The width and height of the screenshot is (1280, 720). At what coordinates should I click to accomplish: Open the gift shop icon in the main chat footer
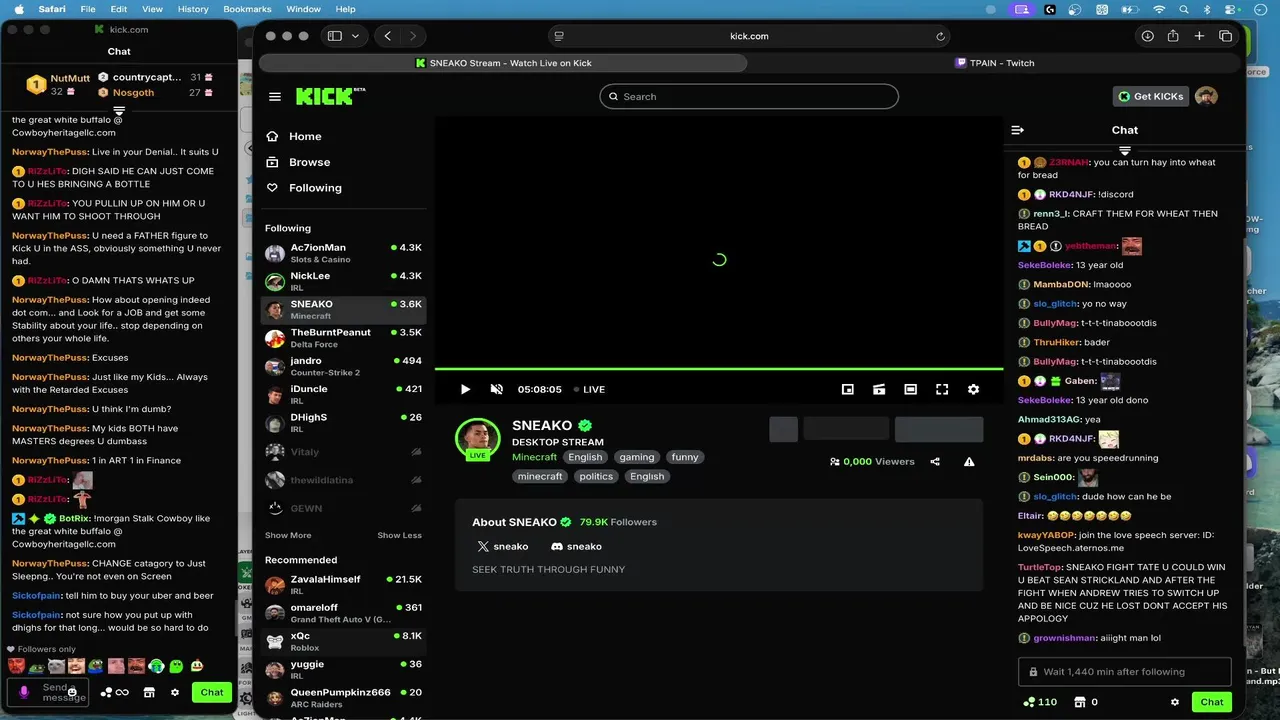pos(1079,702)
